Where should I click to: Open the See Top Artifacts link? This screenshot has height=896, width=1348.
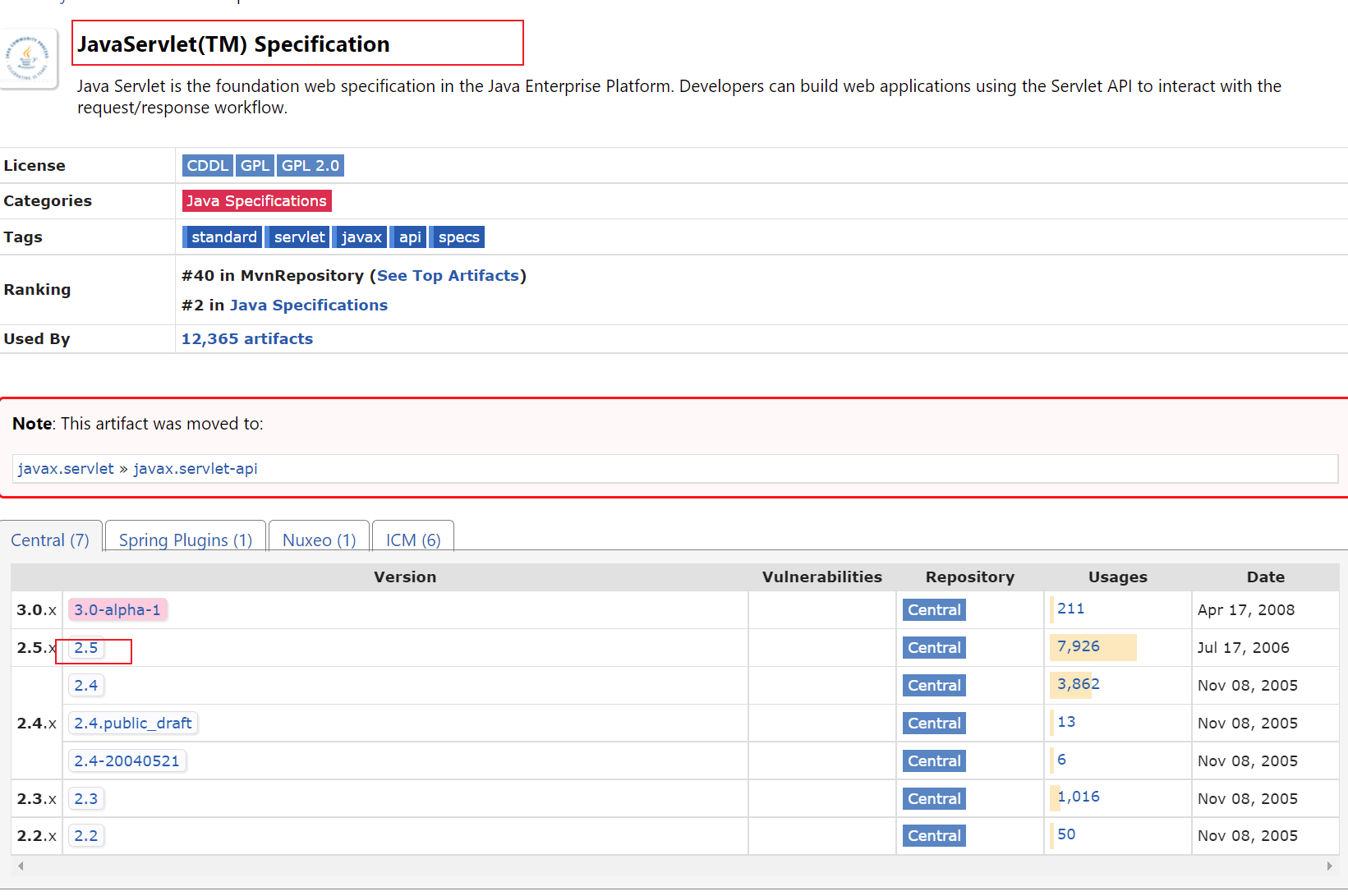pos(448,276)
